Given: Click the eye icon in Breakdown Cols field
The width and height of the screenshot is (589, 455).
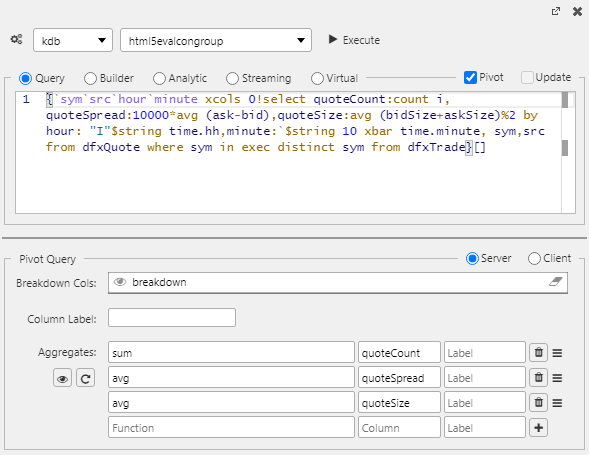Looking at the screenshot, I should click(120, 282).
